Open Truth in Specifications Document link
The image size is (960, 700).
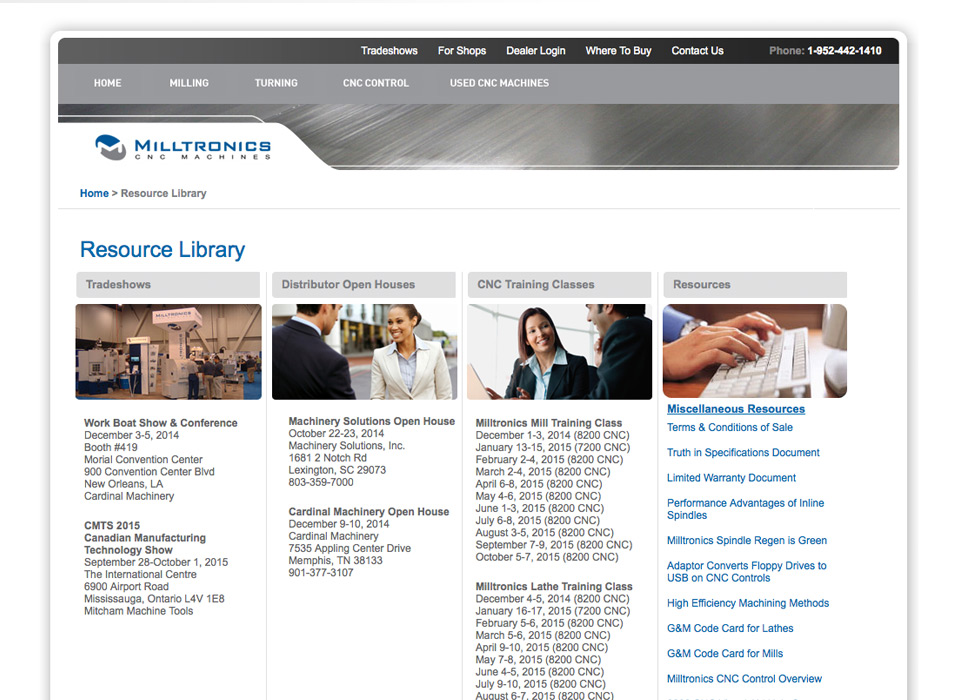(743, 453)
